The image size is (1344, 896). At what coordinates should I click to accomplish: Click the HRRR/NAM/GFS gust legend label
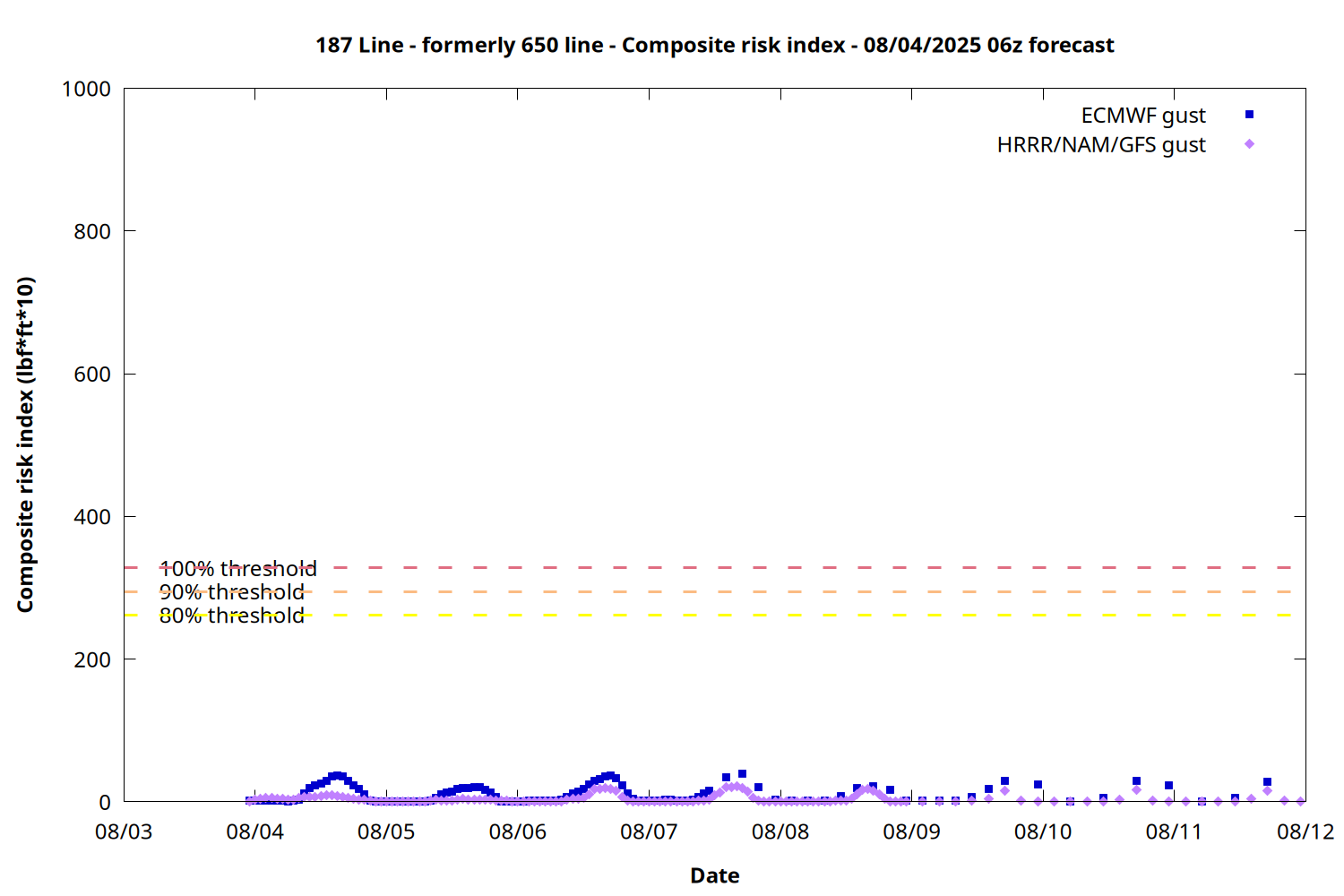1101,145
